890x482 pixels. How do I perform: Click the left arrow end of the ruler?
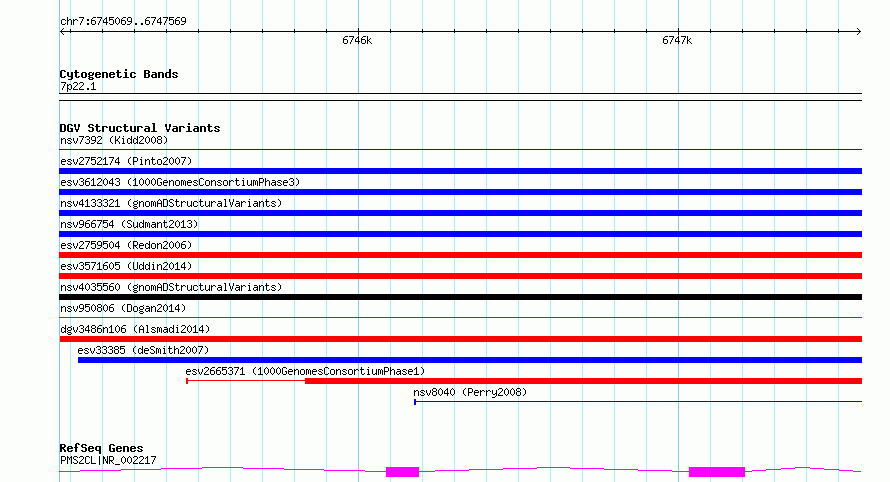tap(63, 31)
